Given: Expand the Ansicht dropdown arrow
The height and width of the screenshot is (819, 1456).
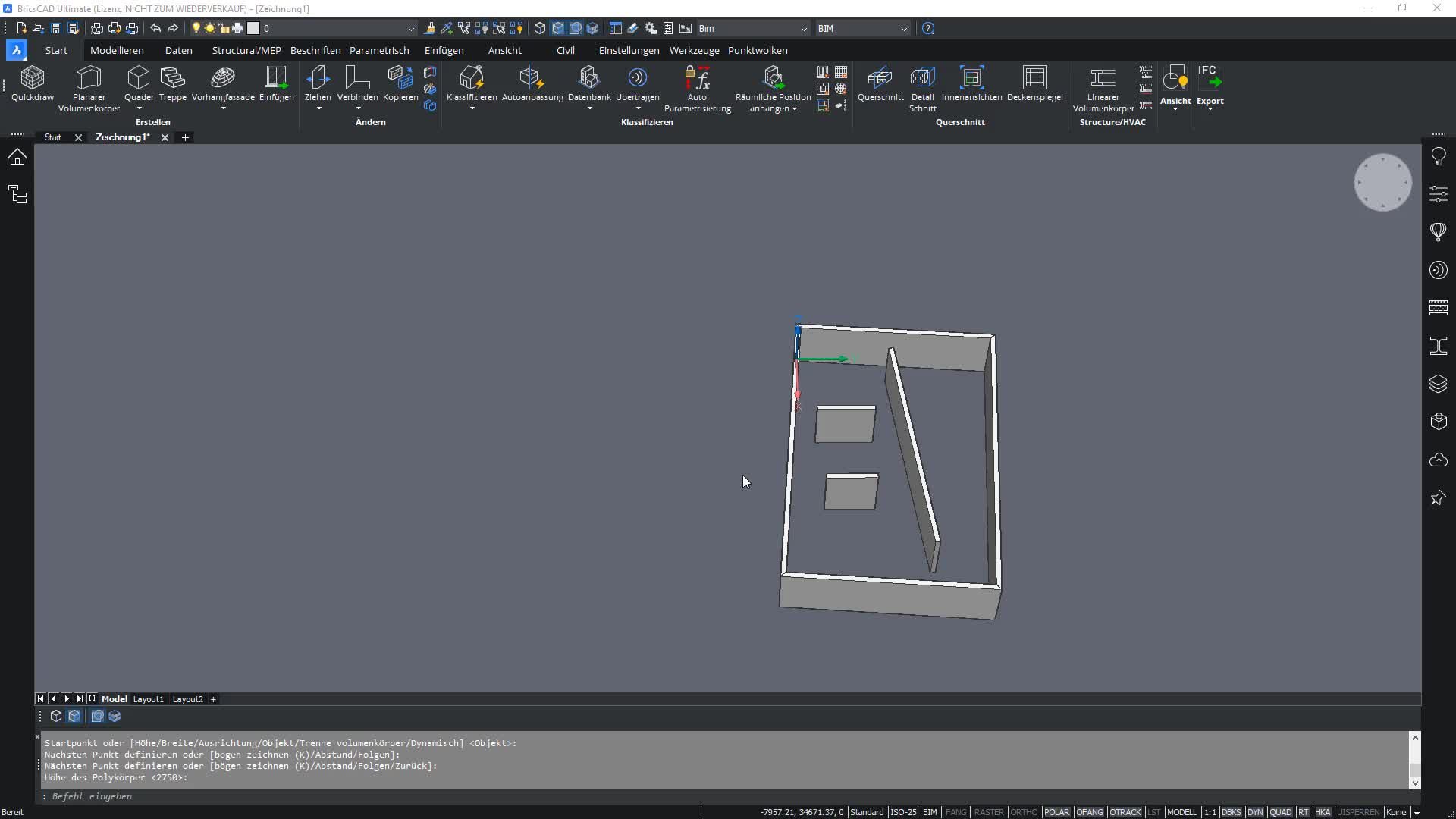Looking at the screenshot, I should [1175, 109].
